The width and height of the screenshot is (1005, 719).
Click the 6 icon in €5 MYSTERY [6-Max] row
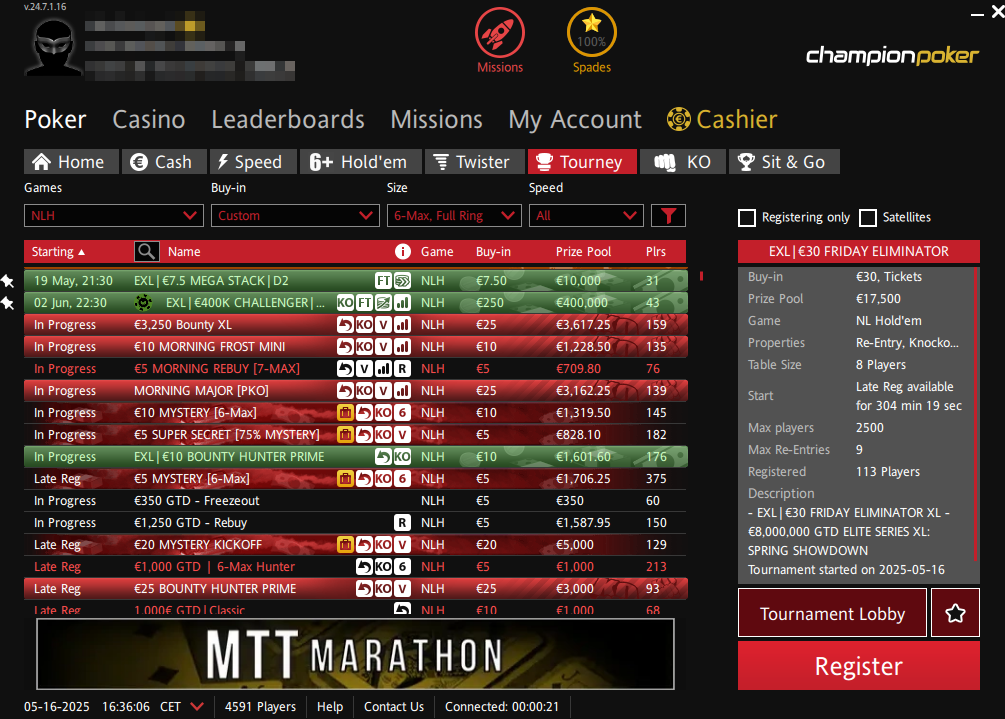pyautogui.click(x=402, y=479)
